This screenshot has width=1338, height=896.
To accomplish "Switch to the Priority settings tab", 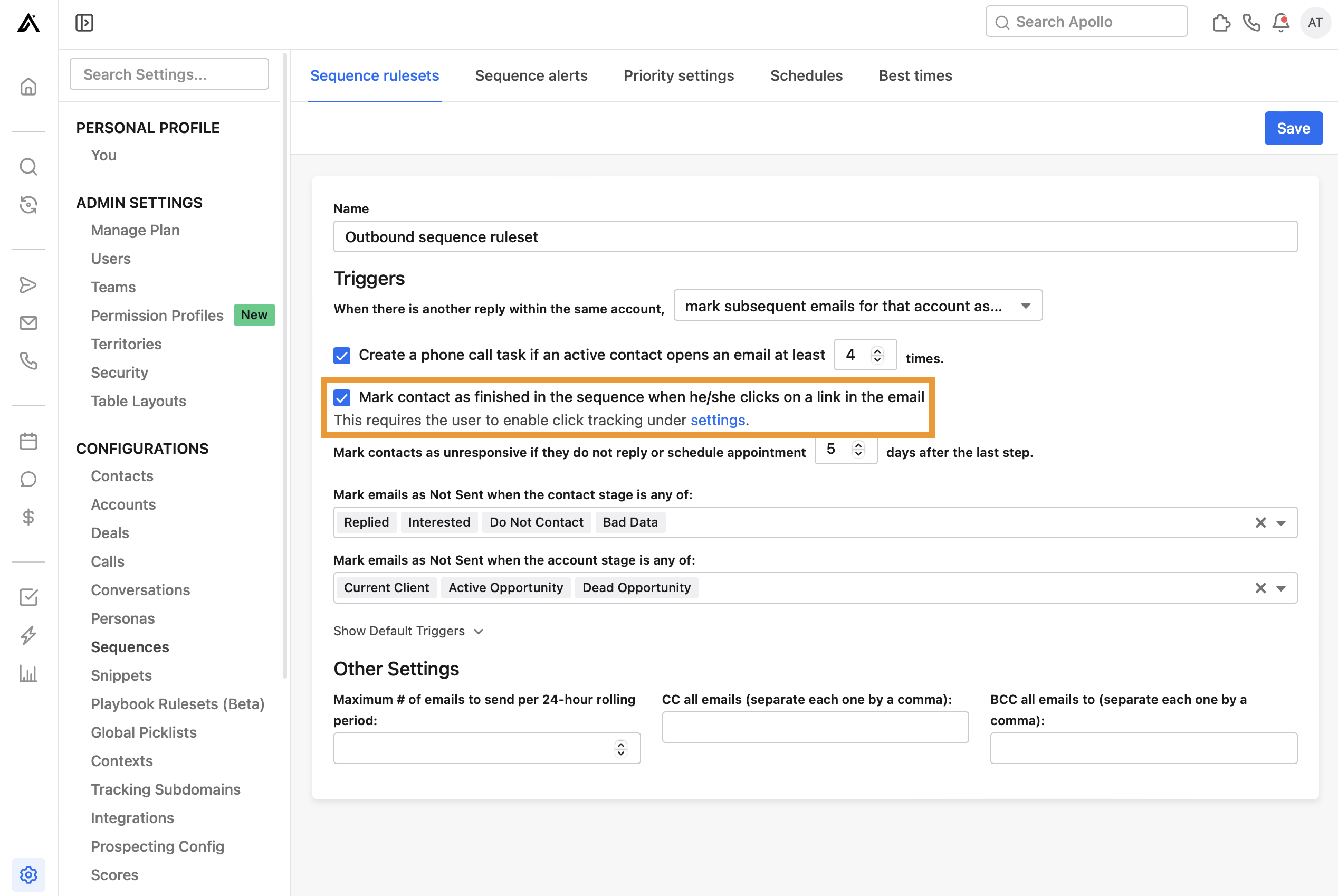I will tap(678, 75).
